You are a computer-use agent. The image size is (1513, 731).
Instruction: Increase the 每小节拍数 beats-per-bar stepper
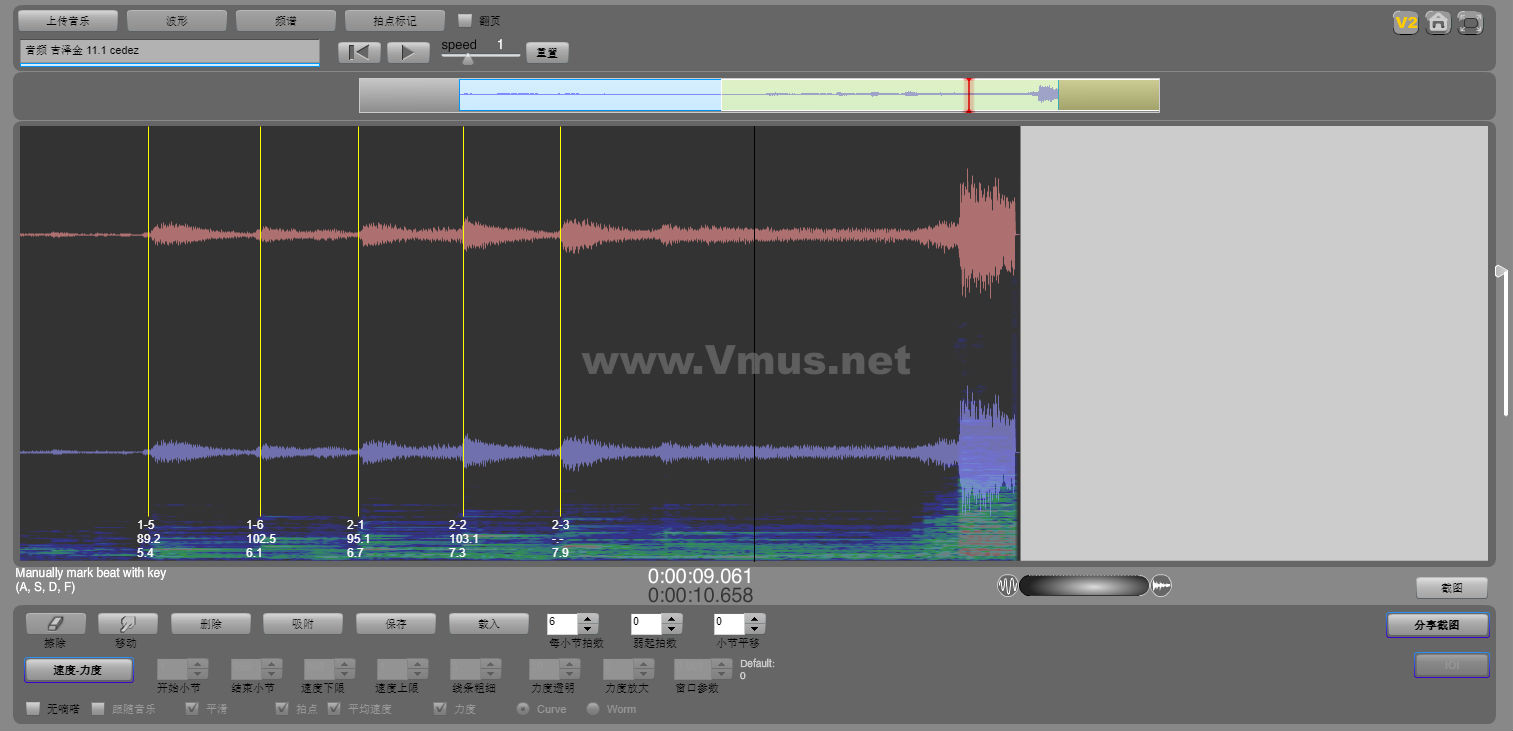(588, 618)
